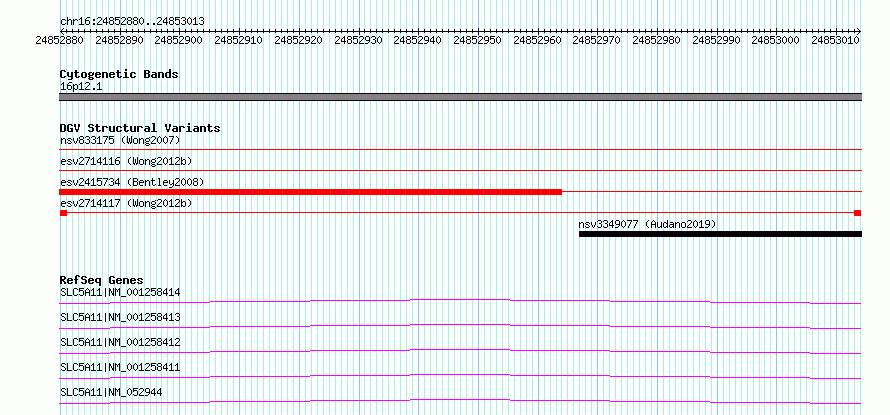Select ruler position 24852890
The height and width of the screenshot is (415, 890).
[119, 40]
